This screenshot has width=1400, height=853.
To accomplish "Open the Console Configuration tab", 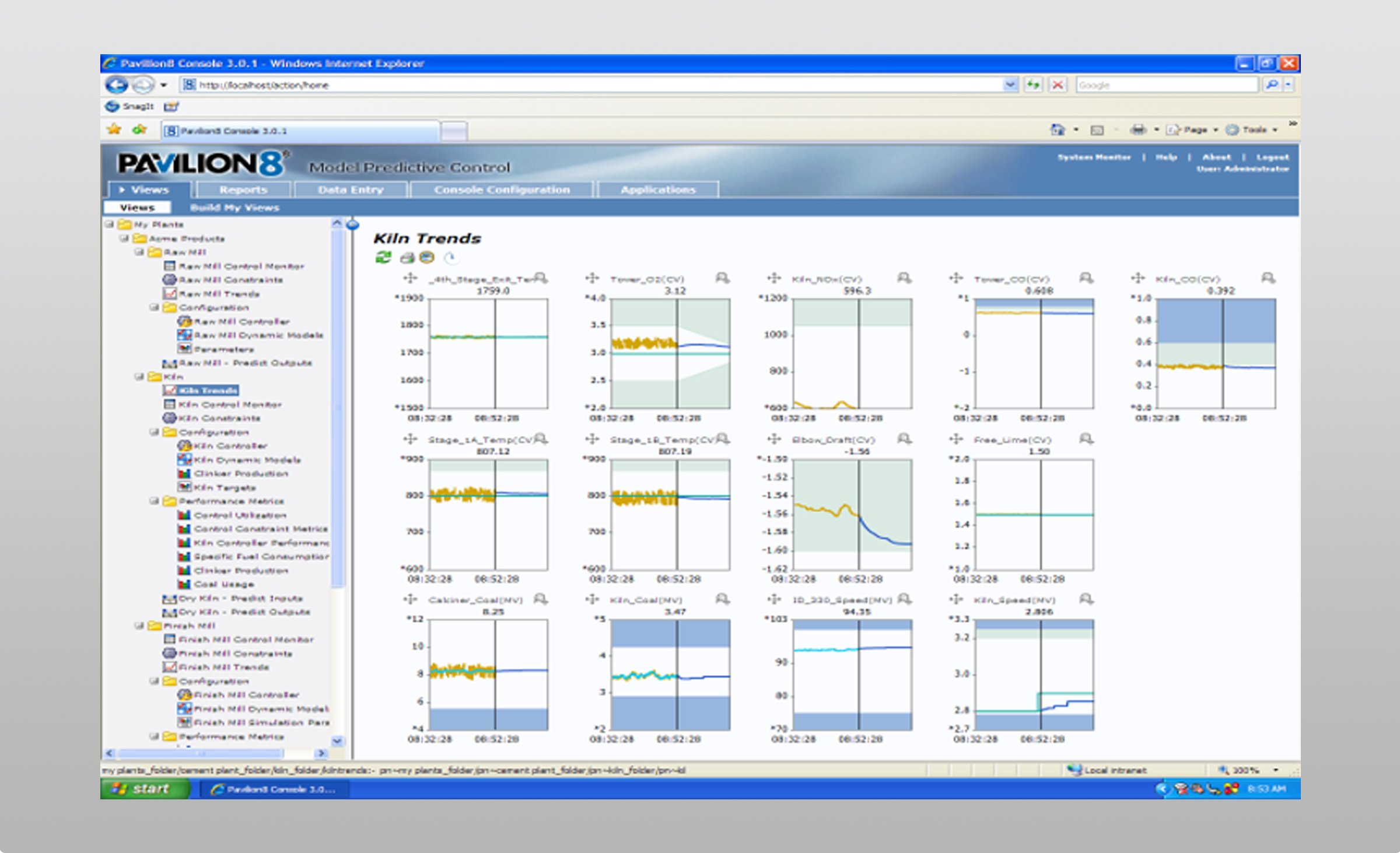I will (x=502, y=189).
